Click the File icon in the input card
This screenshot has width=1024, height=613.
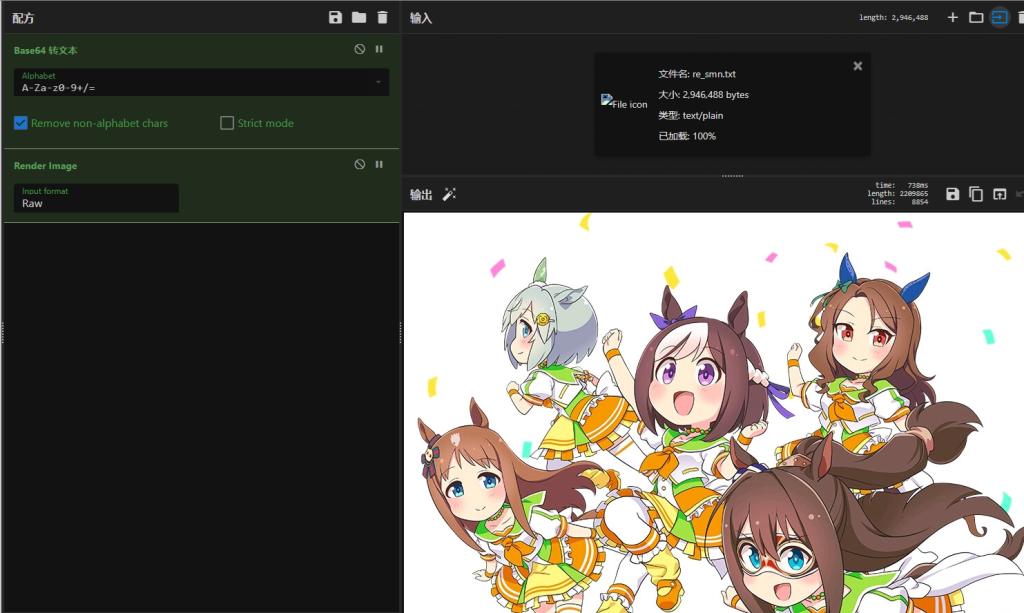624,102
